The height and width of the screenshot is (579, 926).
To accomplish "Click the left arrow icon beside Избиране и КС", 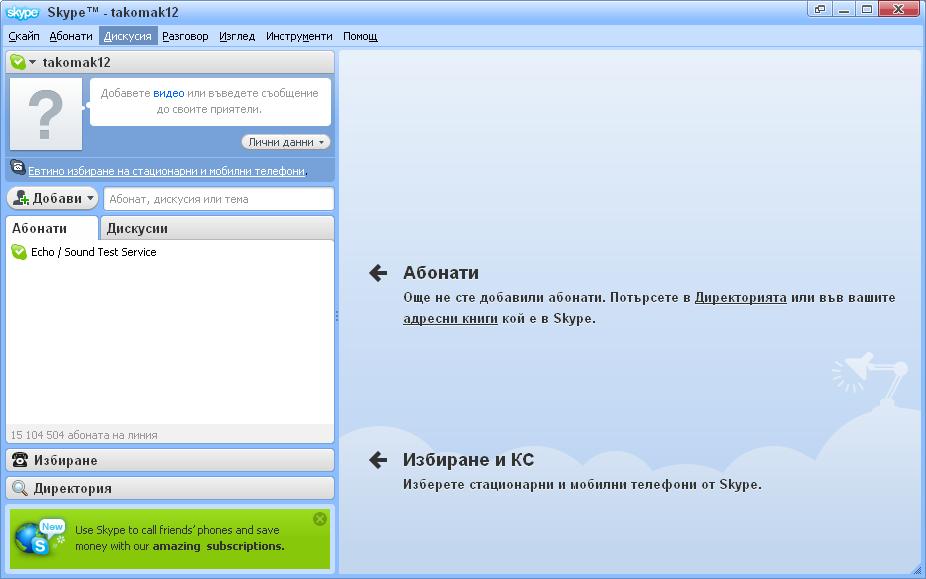I will (x=378, y=460).
